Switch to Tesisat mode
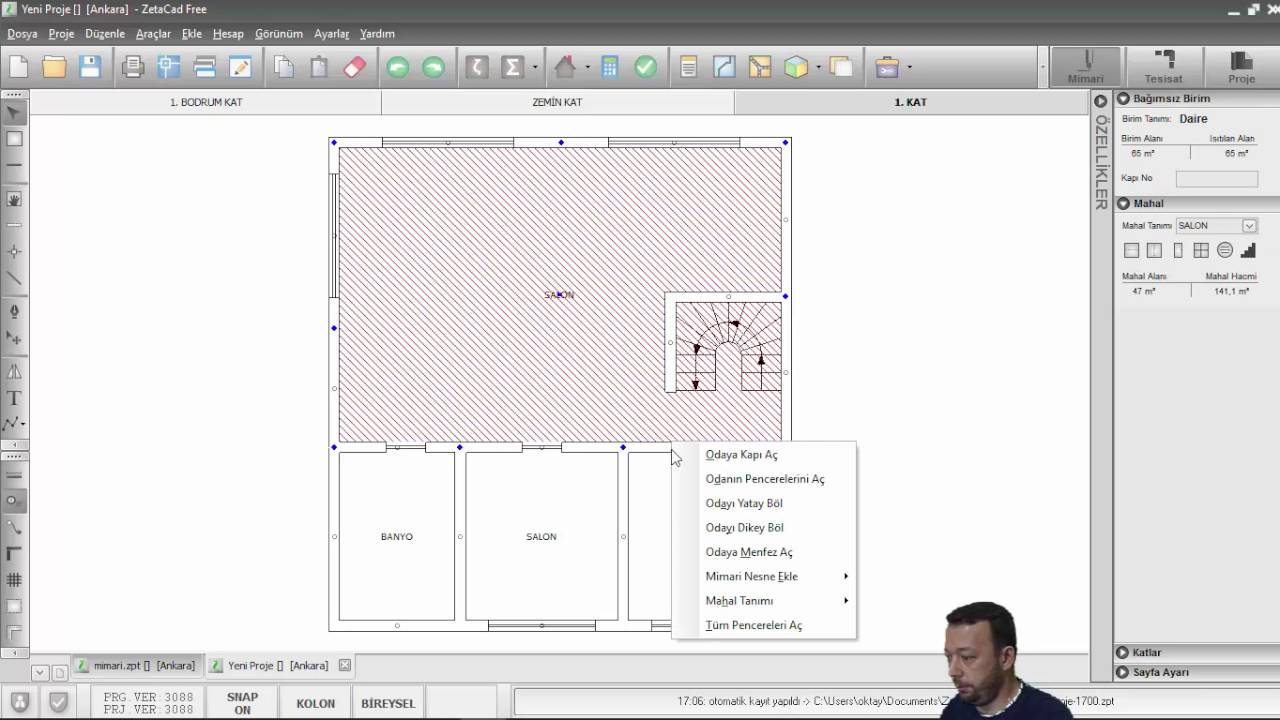 [1163, 67]
